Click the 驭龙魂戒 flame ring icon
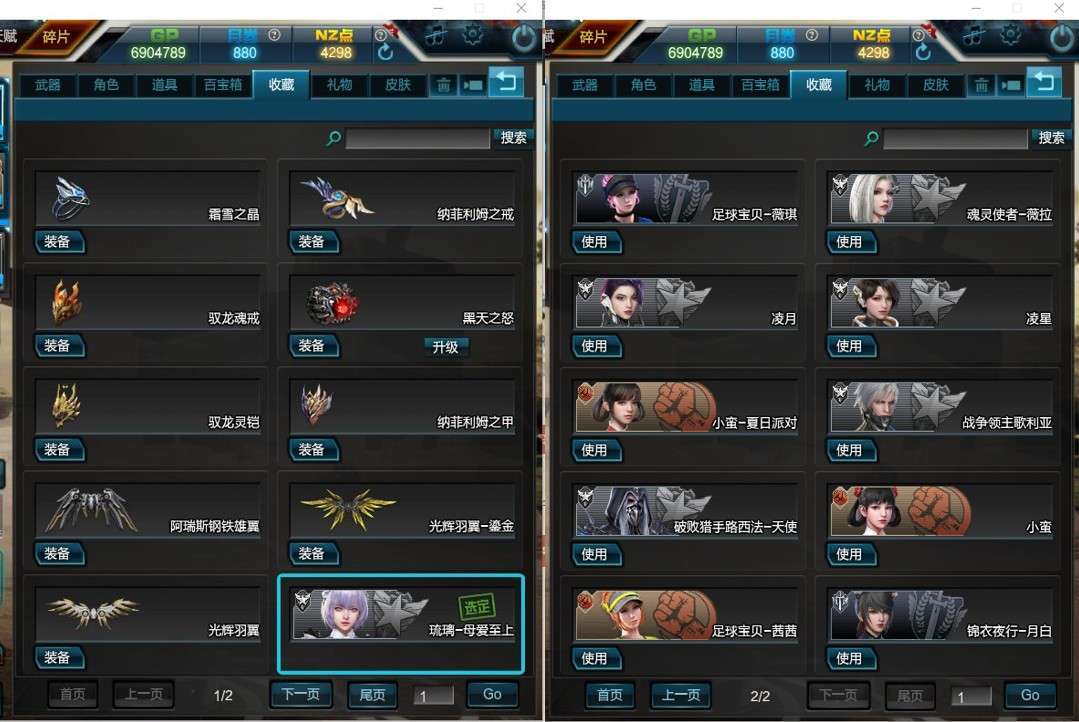Screen dimensions: 1079x722 67,302
